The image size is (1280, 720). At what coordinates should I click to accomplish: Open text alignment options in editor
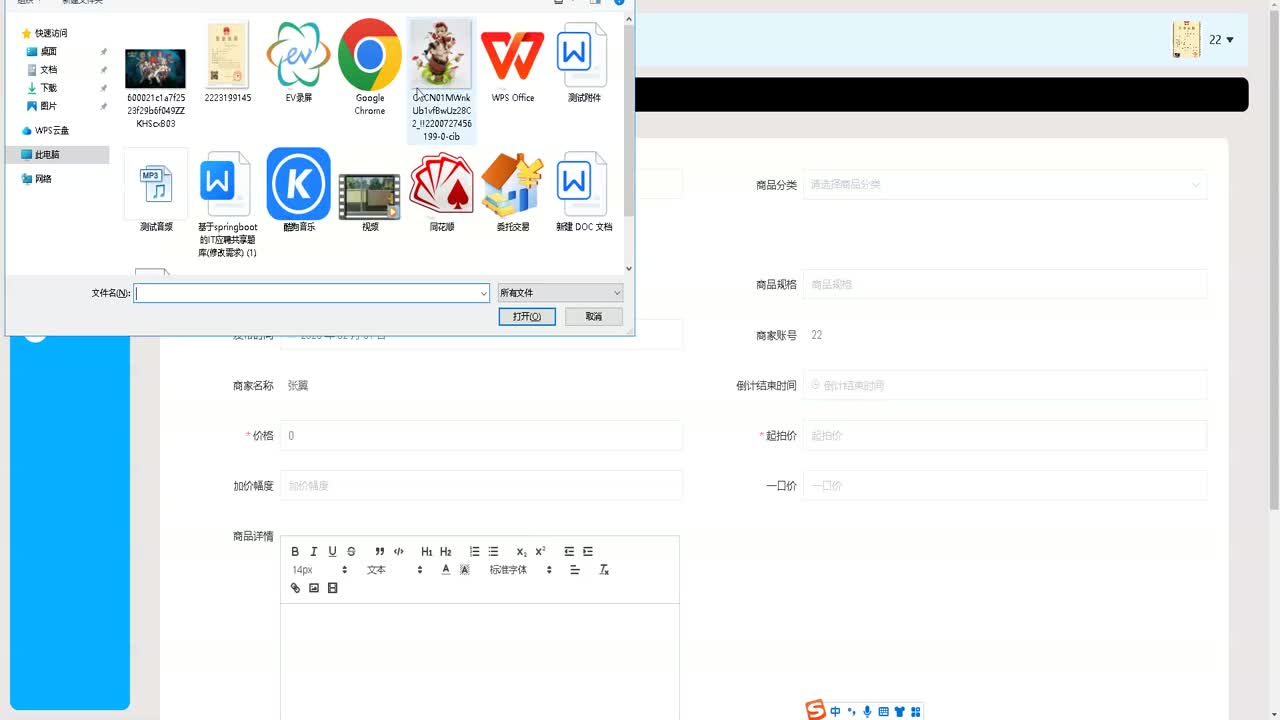pyautogui.click(x=575, y=570)
